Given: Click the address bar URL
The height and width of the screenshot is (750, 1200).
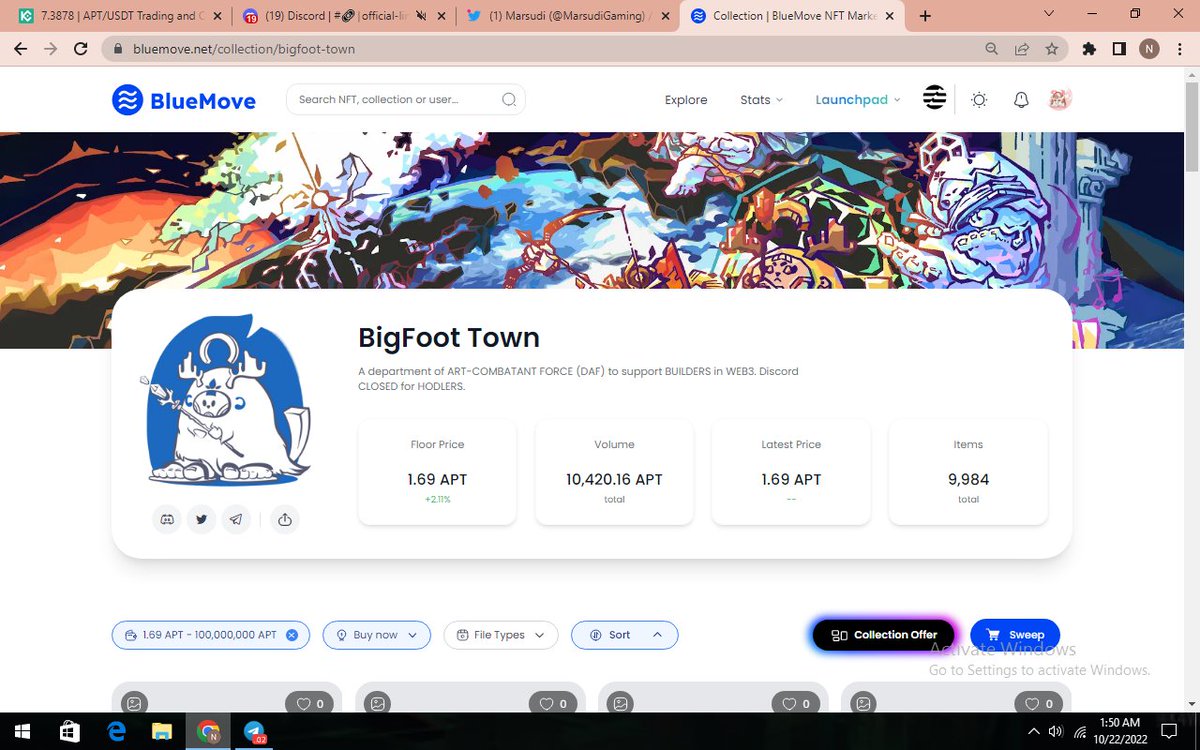Looking at the screenshot, I should (243, 48).
